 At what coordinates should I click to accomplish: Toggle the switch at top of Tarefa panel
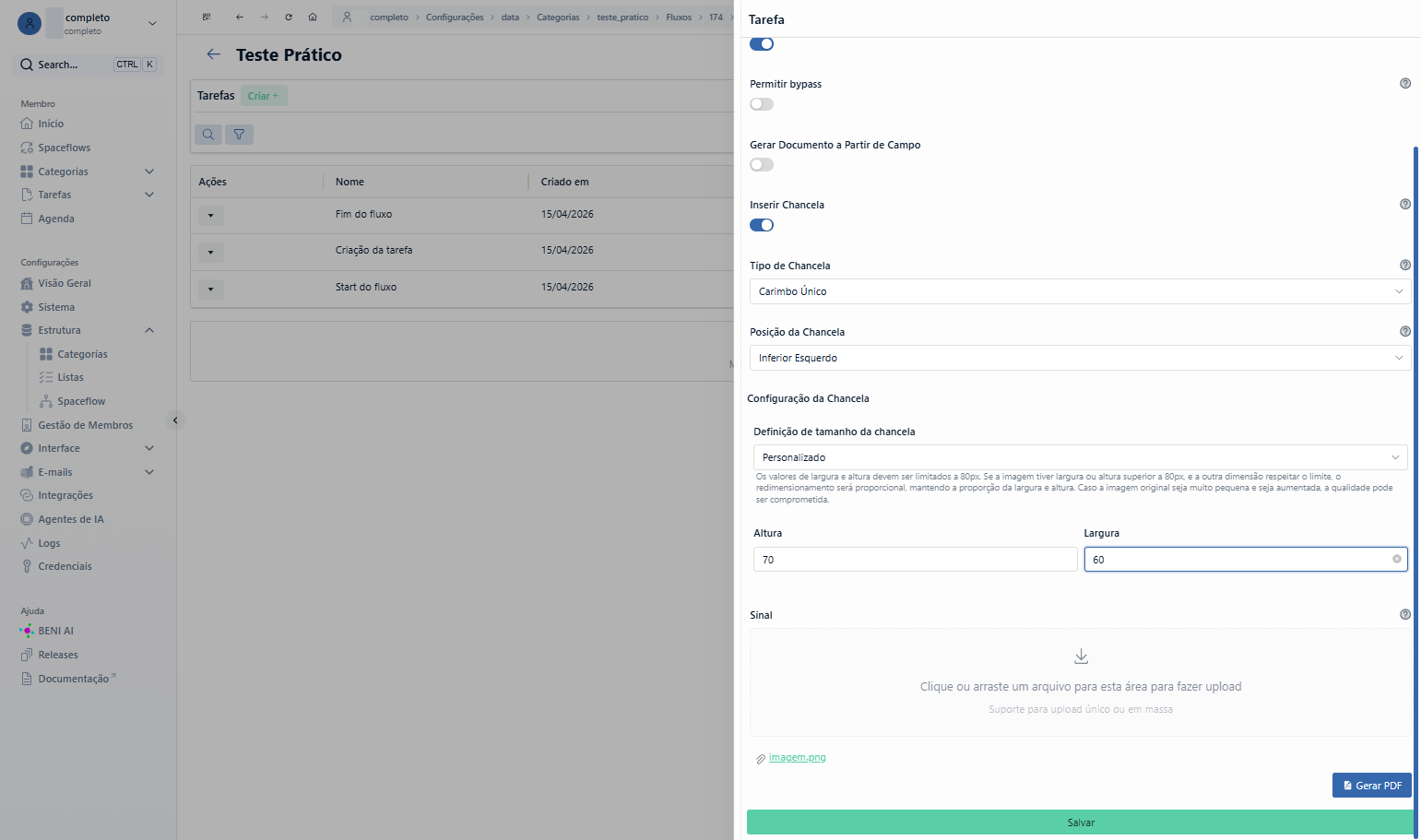pos(762,44)
